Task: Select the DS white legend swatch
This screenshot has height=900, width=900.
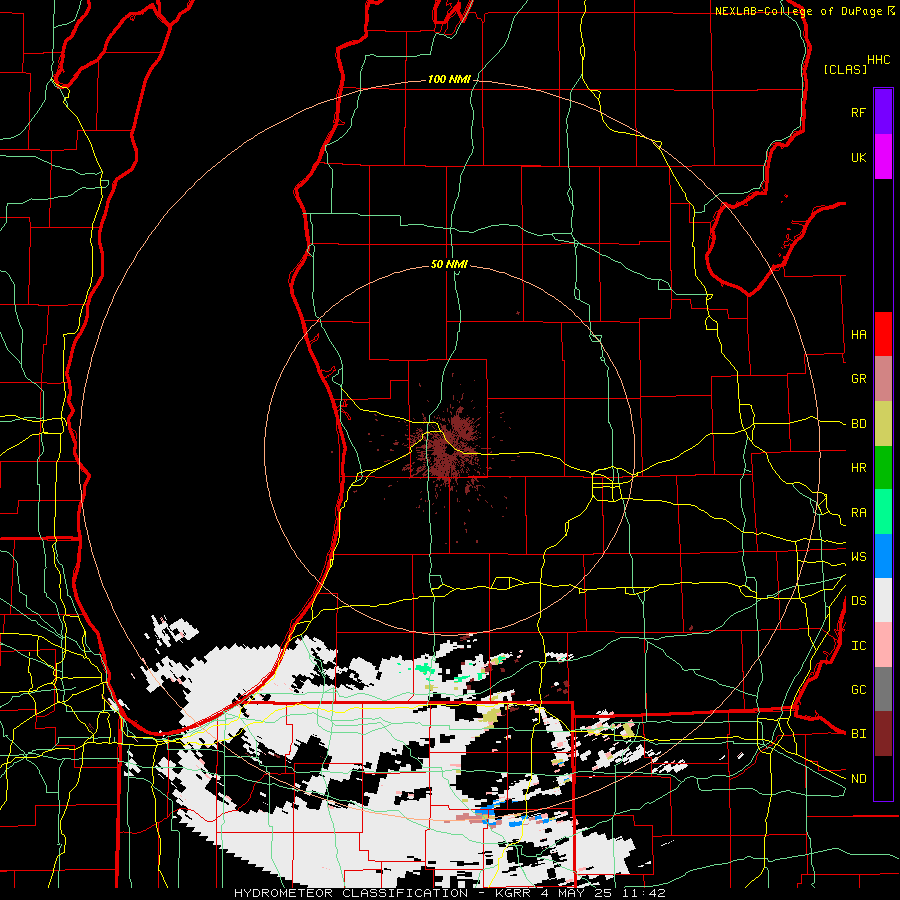Action: pyautogui.click(x=883, y=600)
